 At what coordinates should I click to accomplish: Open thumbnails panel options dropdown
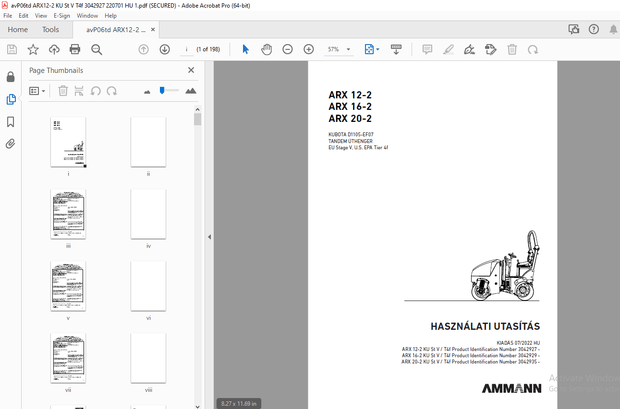(x=37, y=91)
